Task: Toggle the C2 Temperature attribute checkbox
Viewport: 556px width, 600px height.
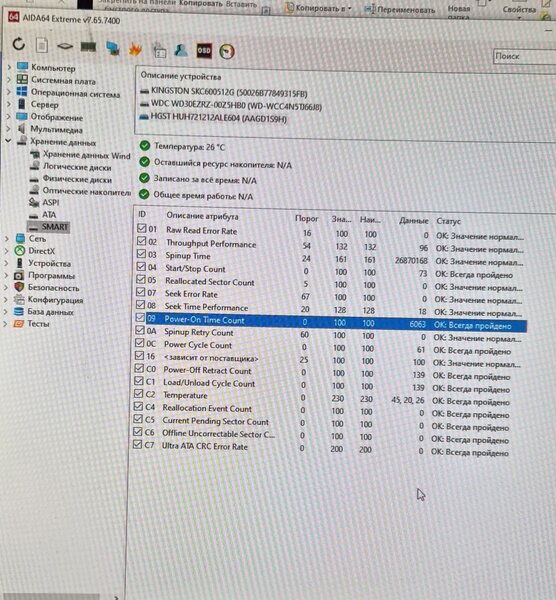Action: (x=139, y=393)
